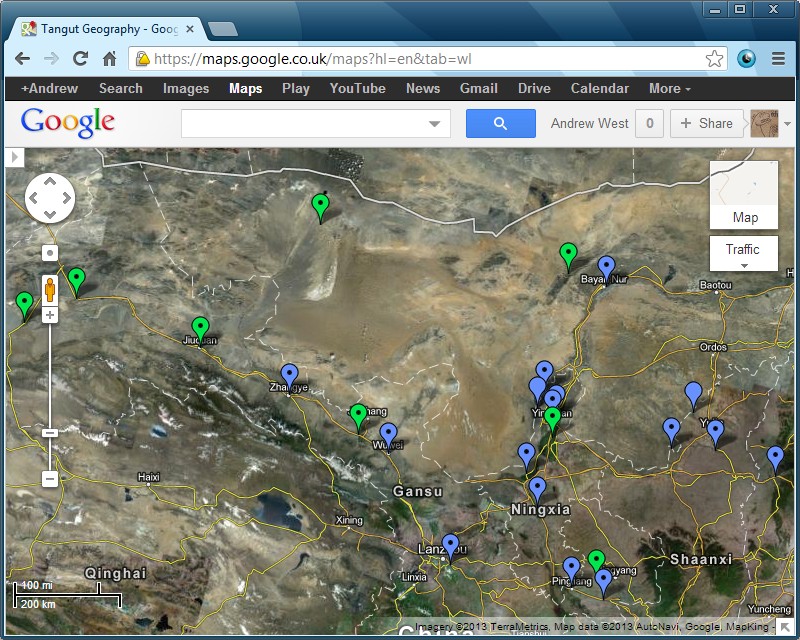800x640 pixels.
Task: Open Images in the Google bar
Action: coord(186,88)
